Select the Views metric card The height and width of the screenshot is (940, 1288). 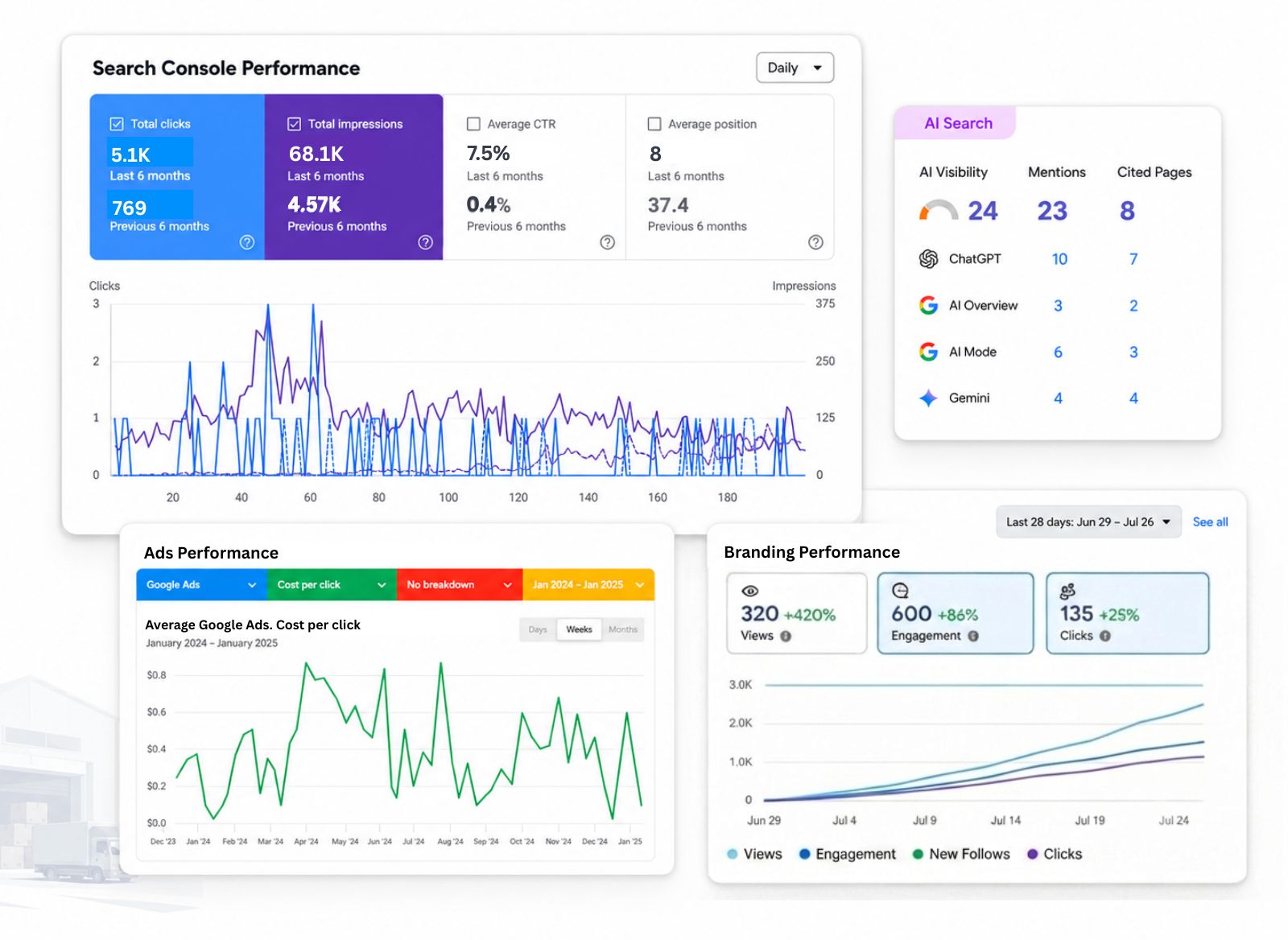(x=796, y=613)
